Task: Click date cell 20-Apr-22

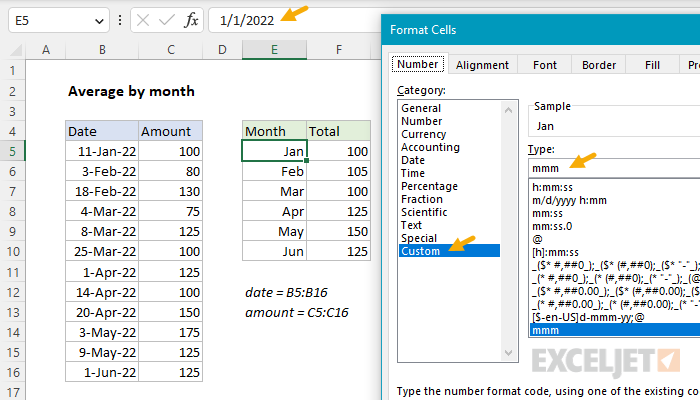Action: pos(102,312)
